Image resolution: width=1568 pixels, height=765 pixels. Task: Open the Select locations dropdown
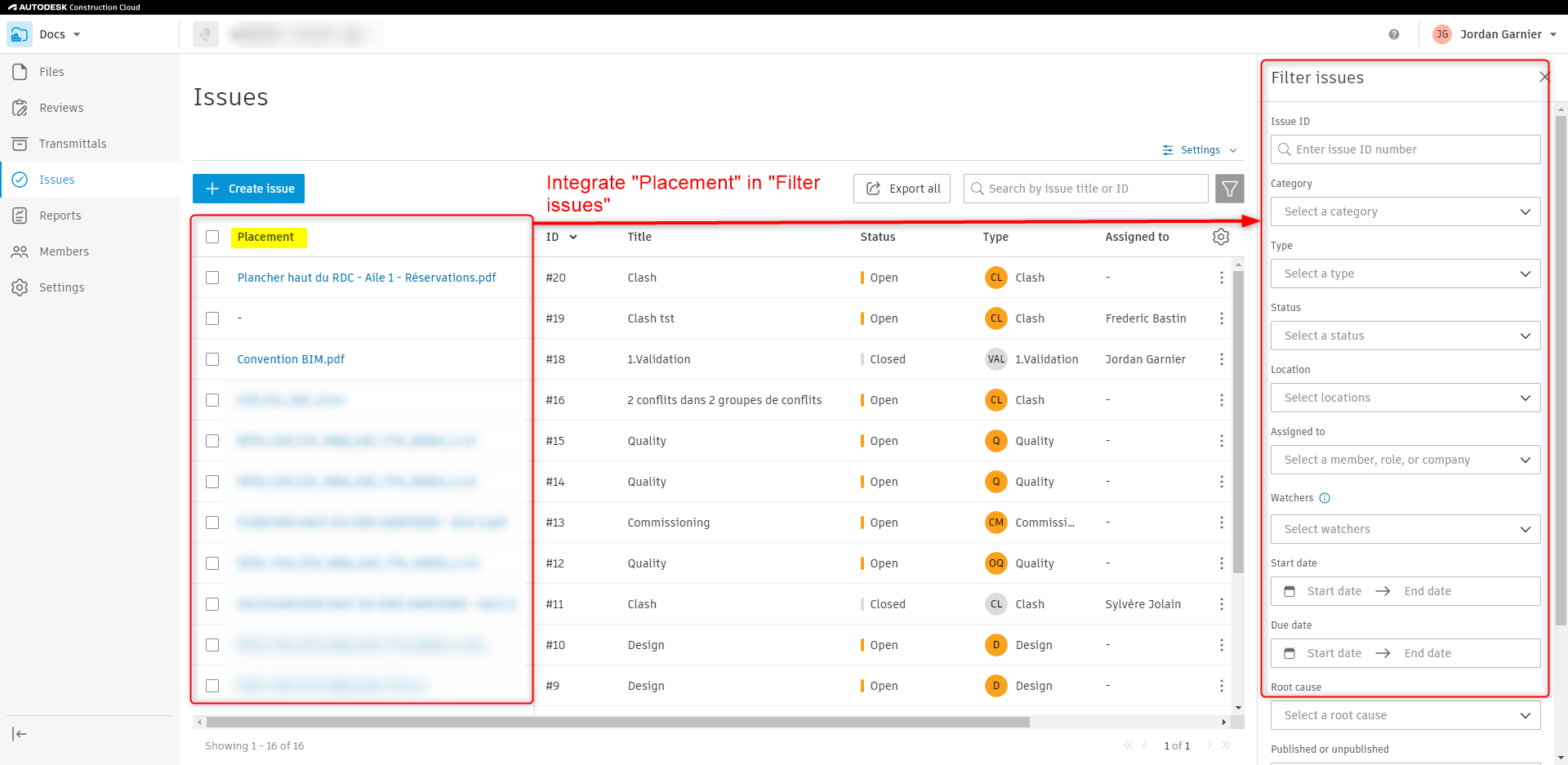pos(1405,398)
